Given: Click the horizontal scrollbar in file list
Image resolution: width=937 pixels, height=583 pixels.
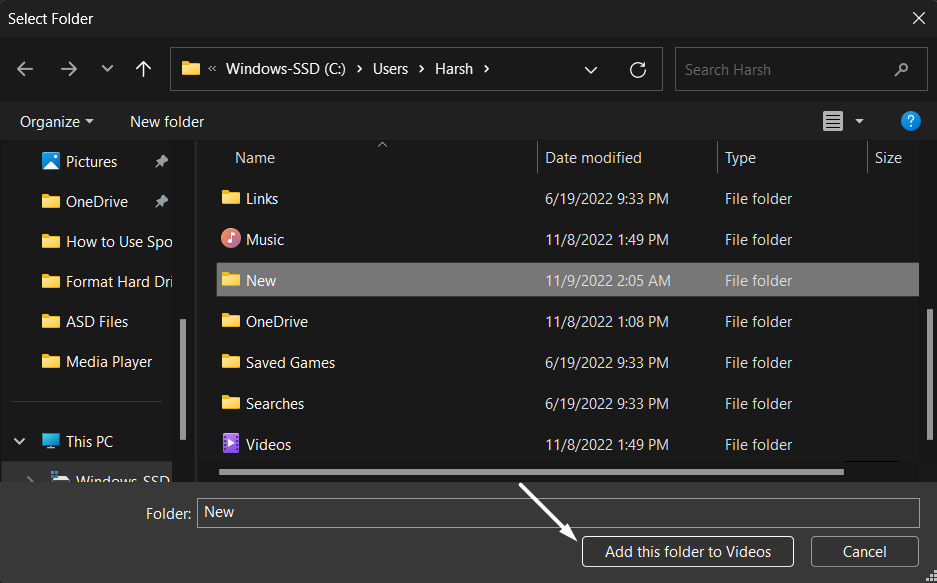Looking at the screenshot, I should click(x=530, y=471).
